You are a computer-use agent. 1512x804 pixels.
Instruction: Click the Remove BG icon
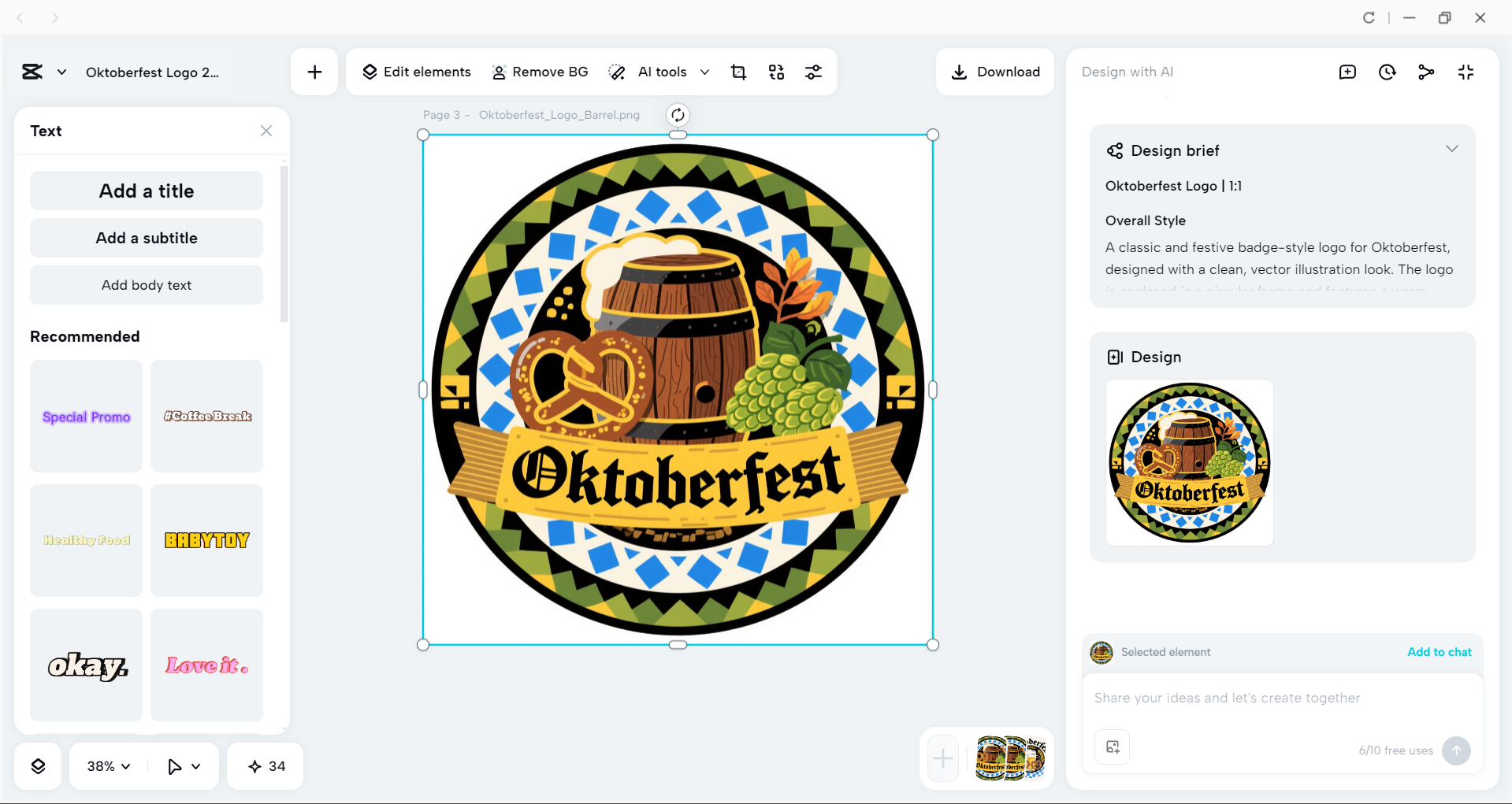498,72
